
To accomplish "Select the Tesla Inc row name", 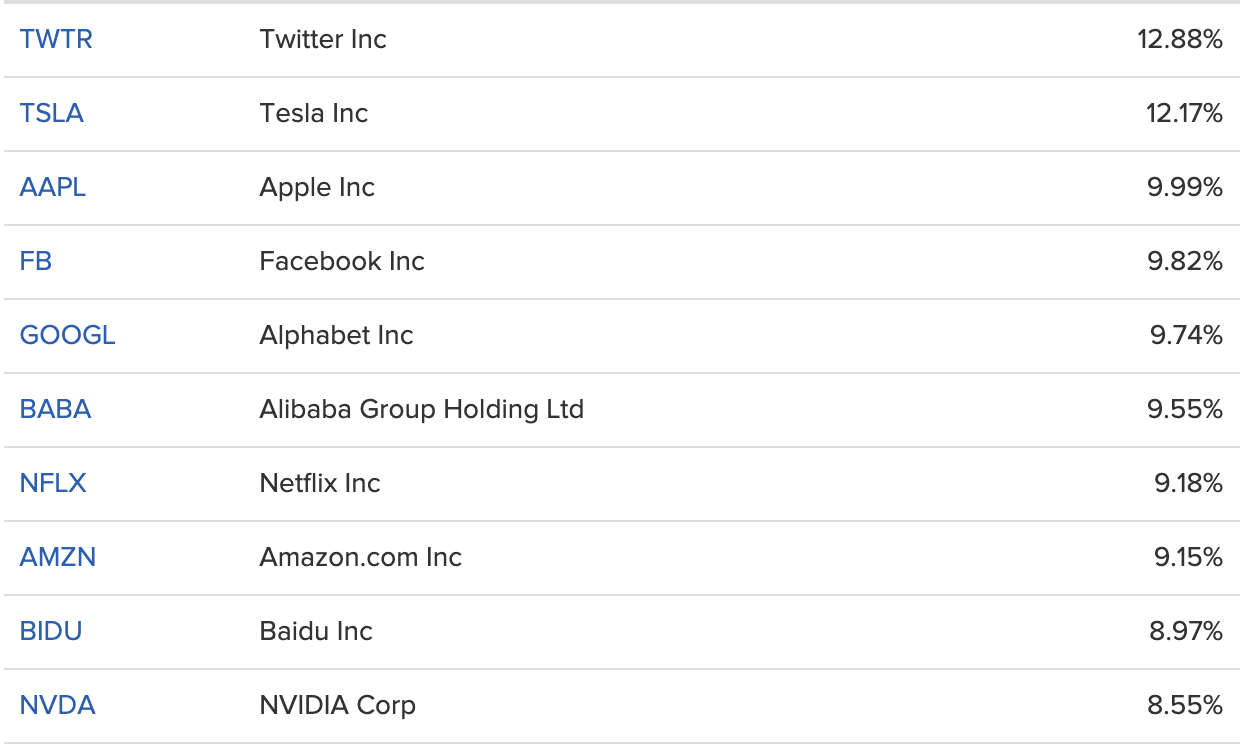I will point(314,114).
